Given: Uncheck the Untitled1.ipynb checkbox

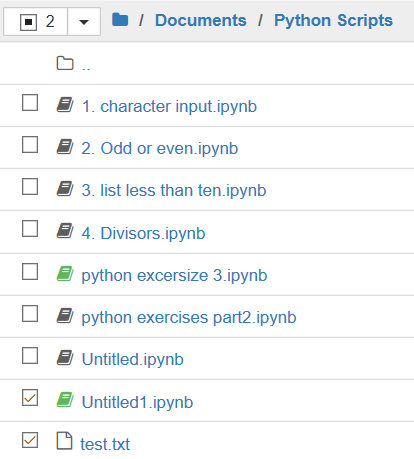Looking at the screenshot, I should point(30,398).
